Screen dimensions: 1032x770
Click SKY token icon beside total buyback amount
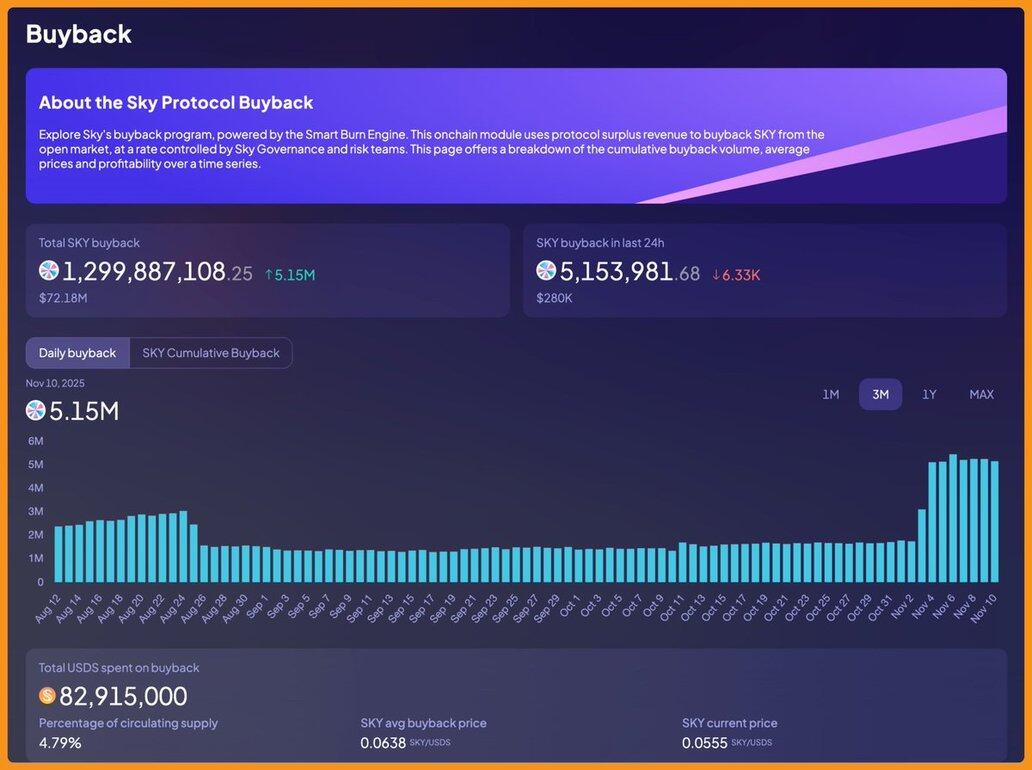coord(49,271)
